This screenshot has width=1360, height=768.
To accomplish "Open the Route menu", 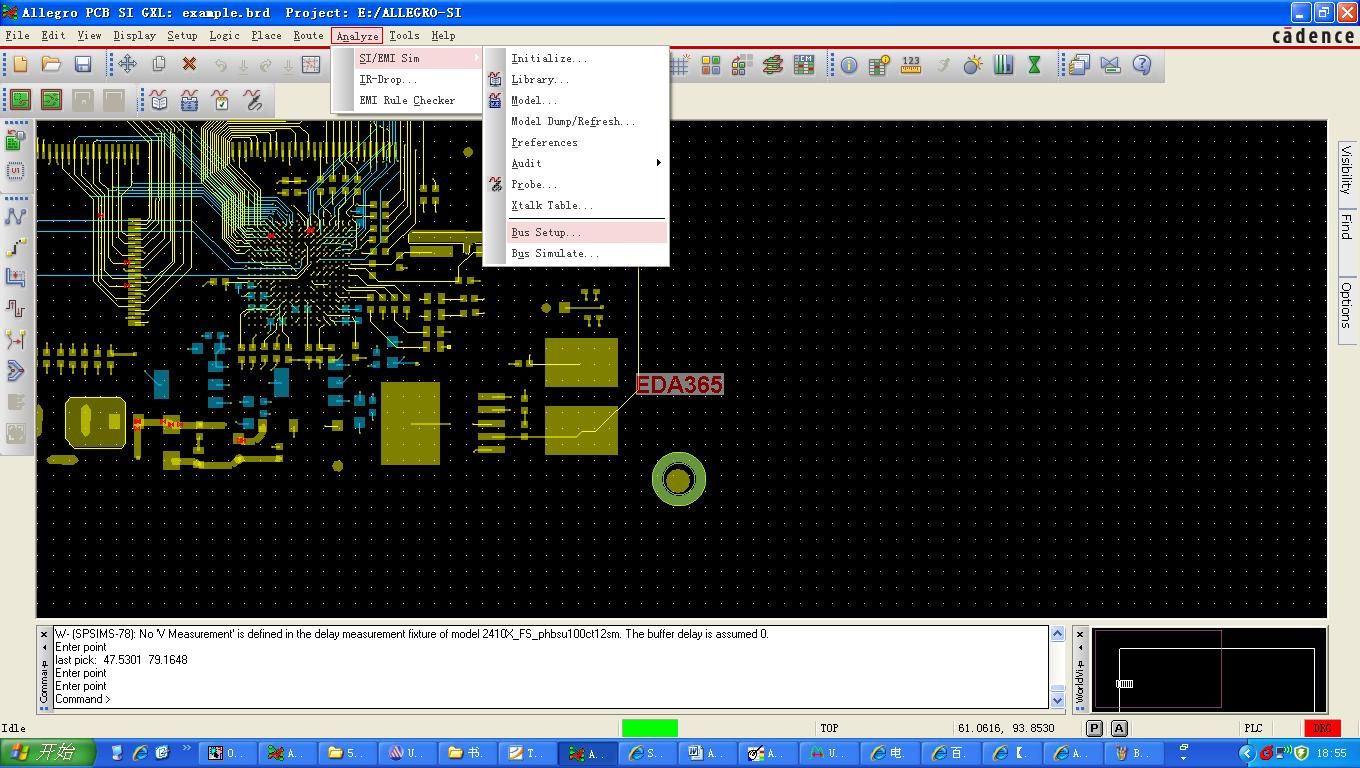I will coord(307,35).
